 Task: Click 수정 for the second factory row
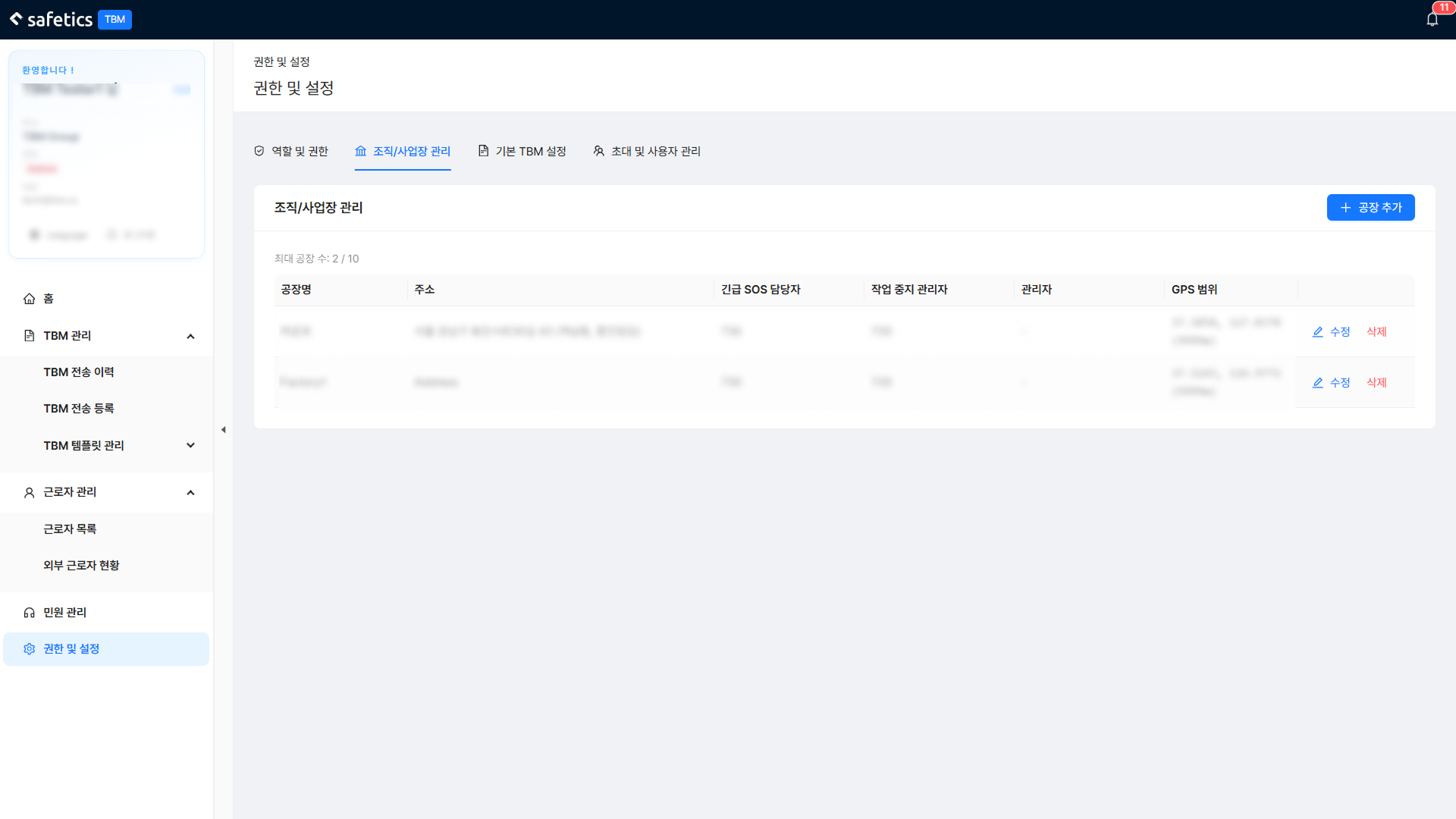[1332, 383]
